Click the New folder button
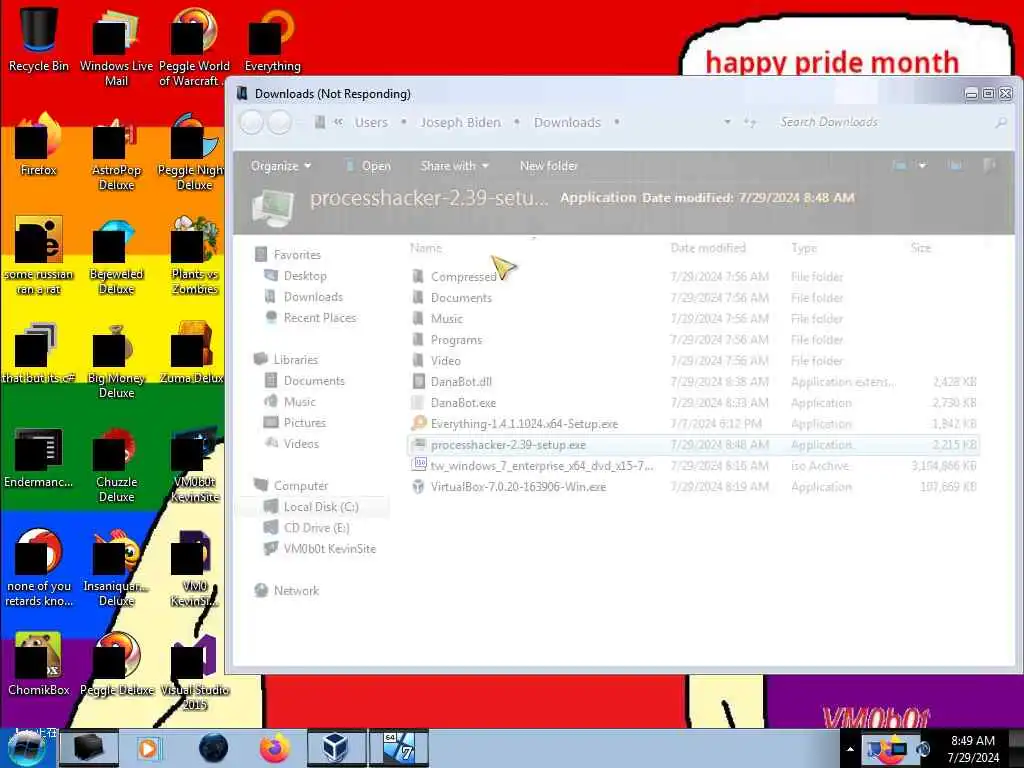This screenshot has width=1024, height=768. [549, 166]
